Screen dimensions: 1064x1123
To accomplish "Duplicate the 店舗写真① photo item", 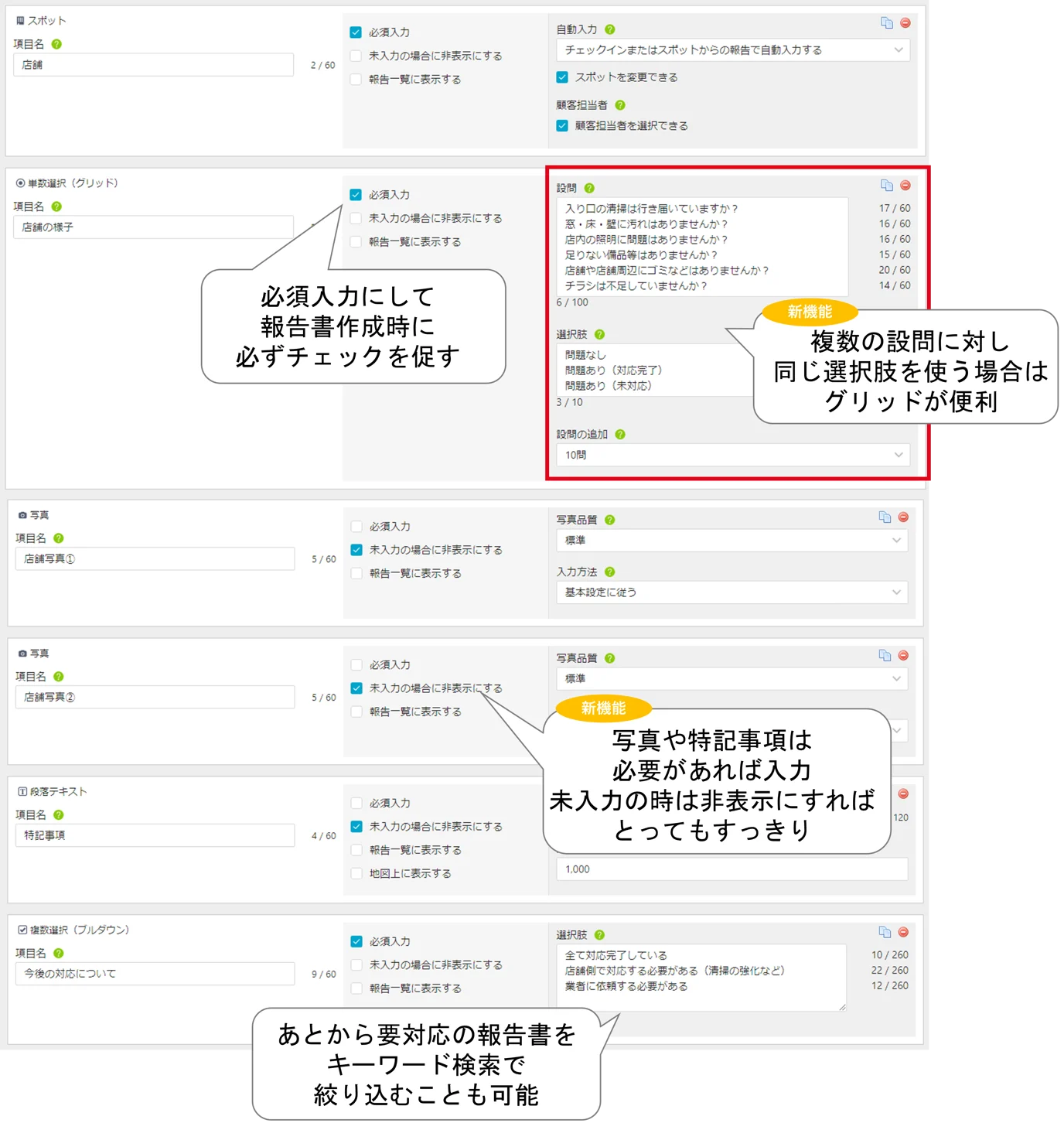I will (x=885, y=517).
